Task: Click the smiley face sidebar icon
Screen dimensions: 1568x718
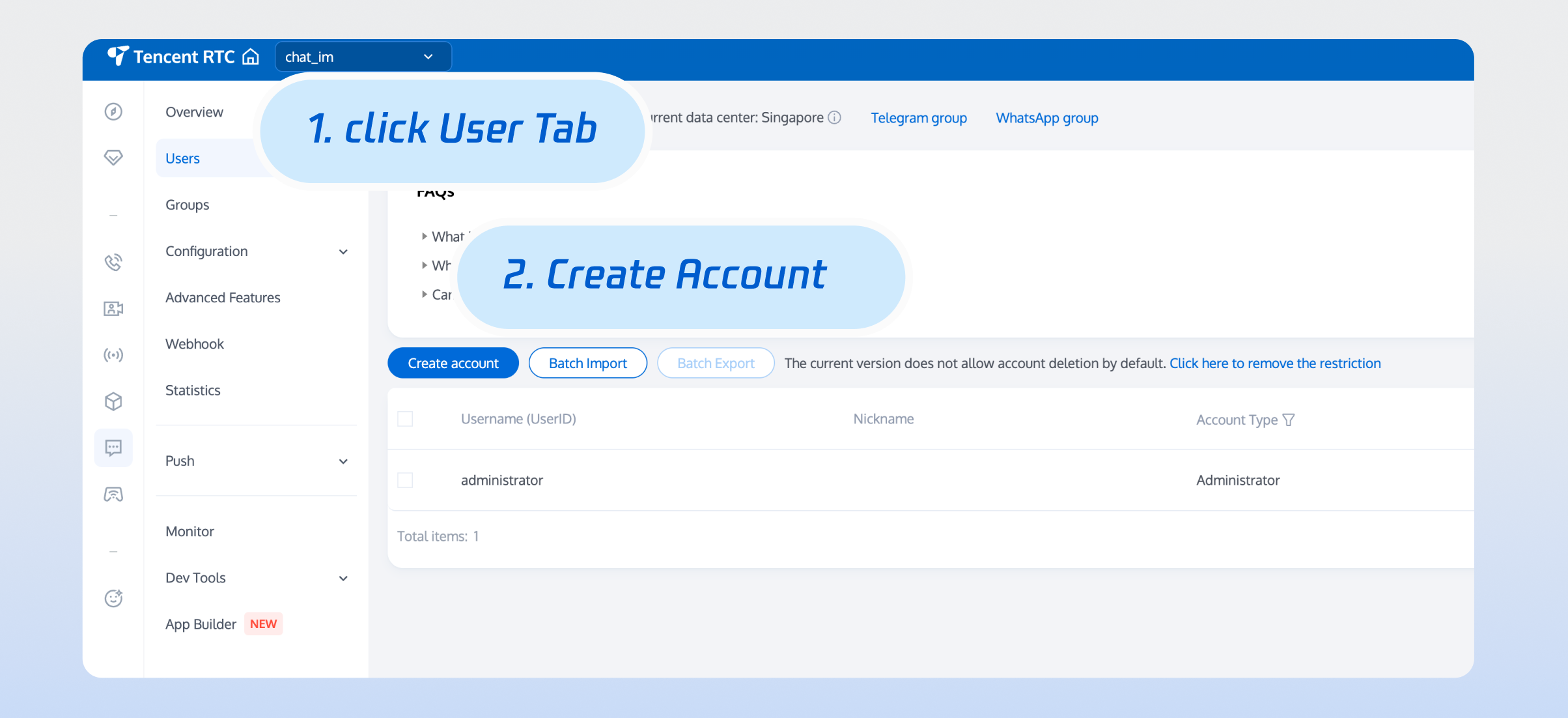Action: coord(113,598)
